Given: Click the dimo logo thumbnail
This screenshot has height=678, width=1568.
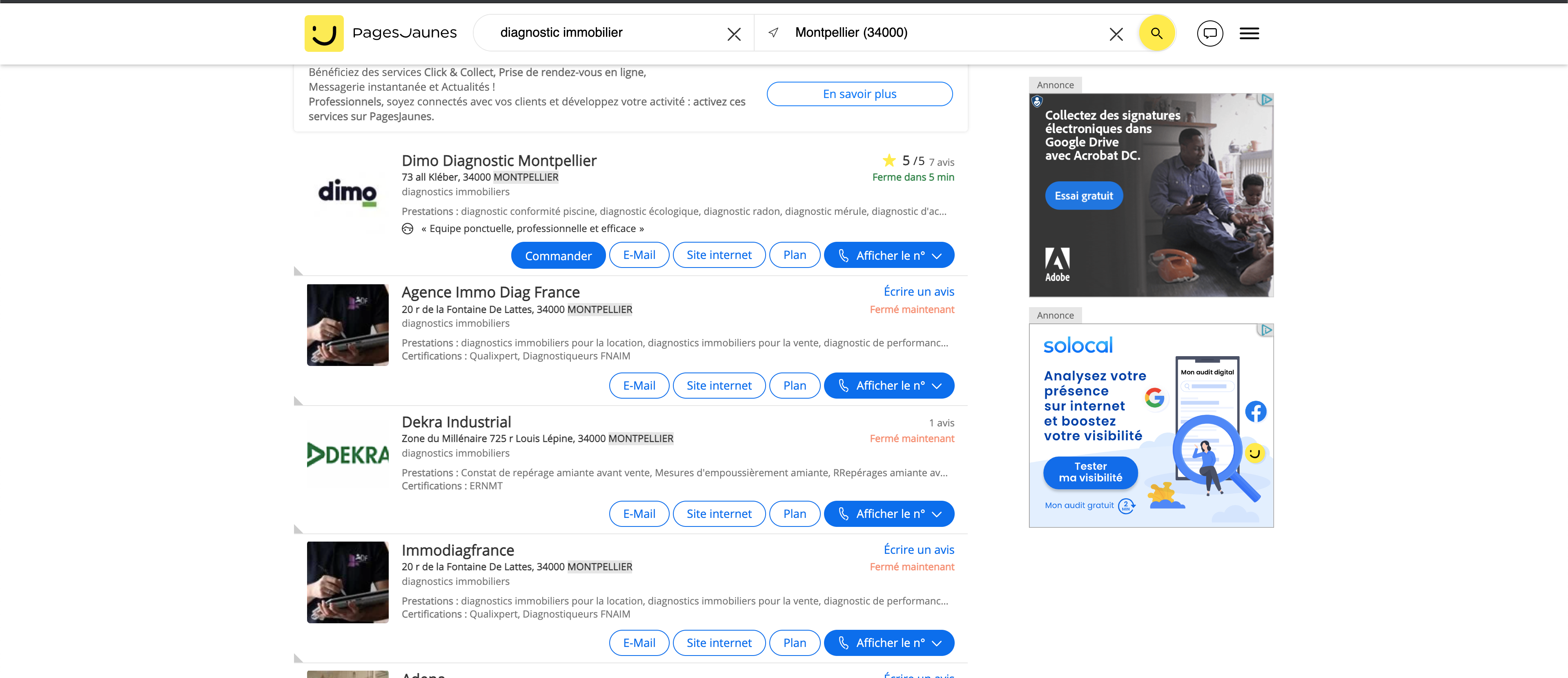Looking at the screenshot, I should tap(347, 193).
